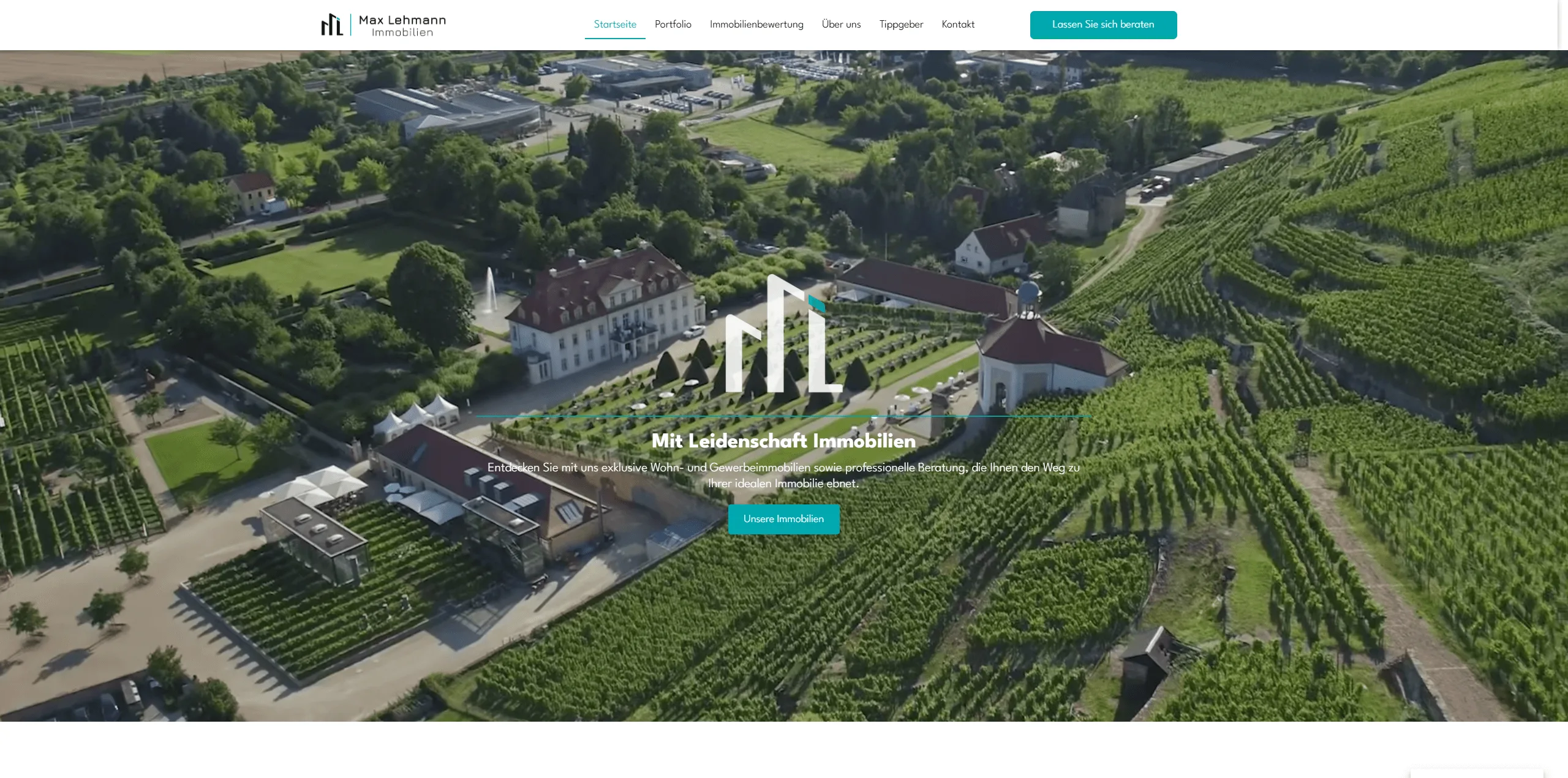
Task: Click the ML logo icon in header
Action: coord(332,25)
